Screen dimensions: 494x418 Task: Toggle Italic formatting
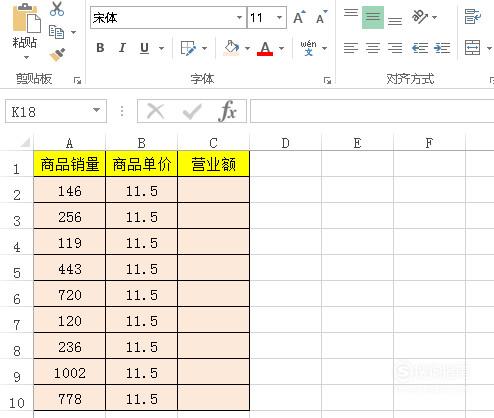(122, 48)
